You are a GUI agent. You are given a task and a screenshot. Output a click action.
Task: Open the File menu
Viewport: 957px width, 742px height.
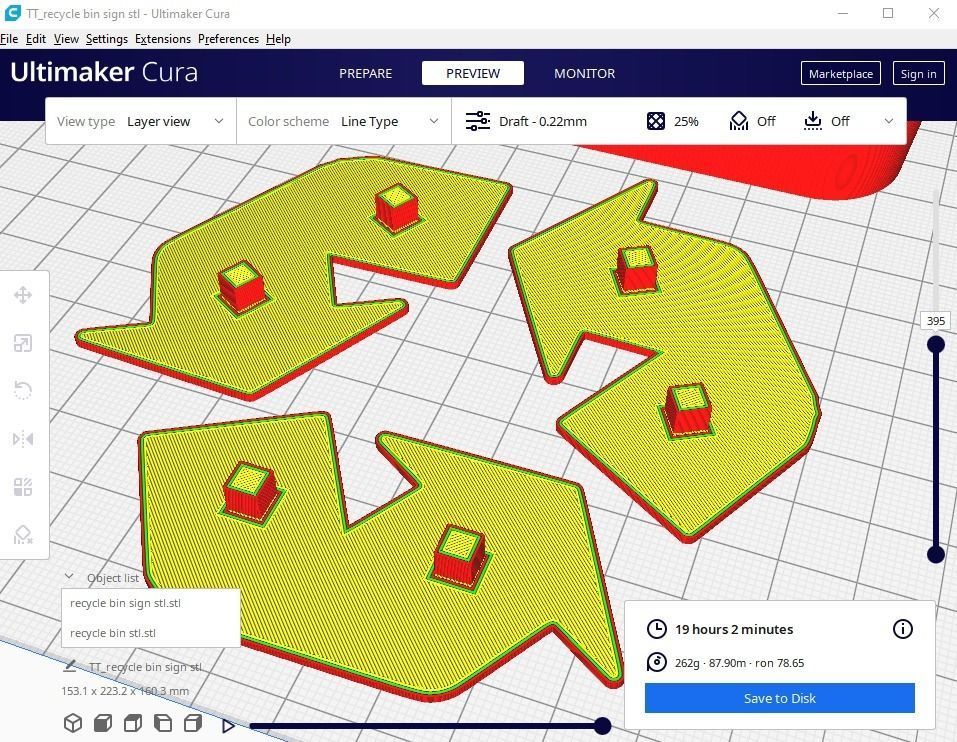[9, 39]
